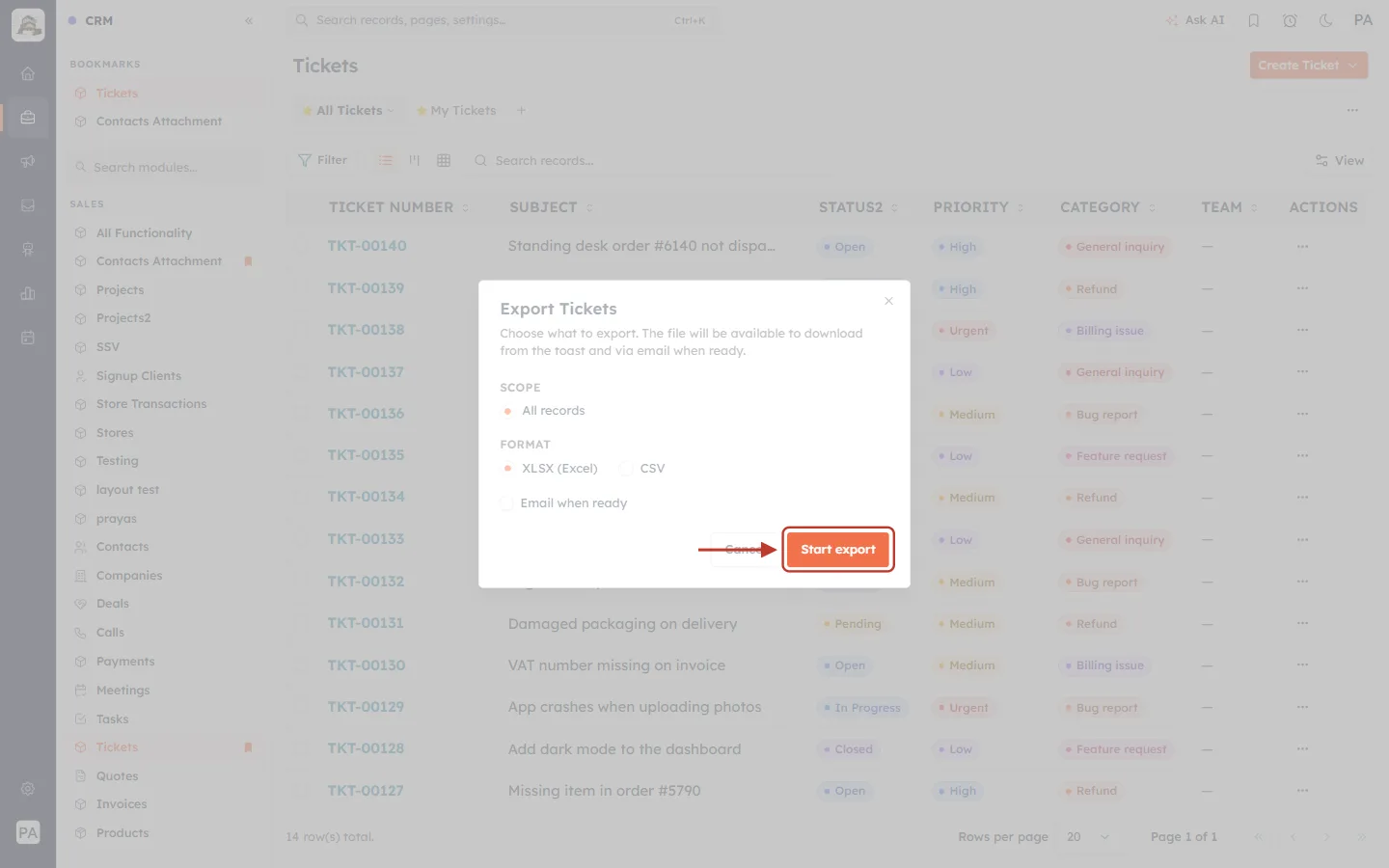1389x868 pixels.
Task: Open the Ask AI assistant
Action: tap(1195, 20)
